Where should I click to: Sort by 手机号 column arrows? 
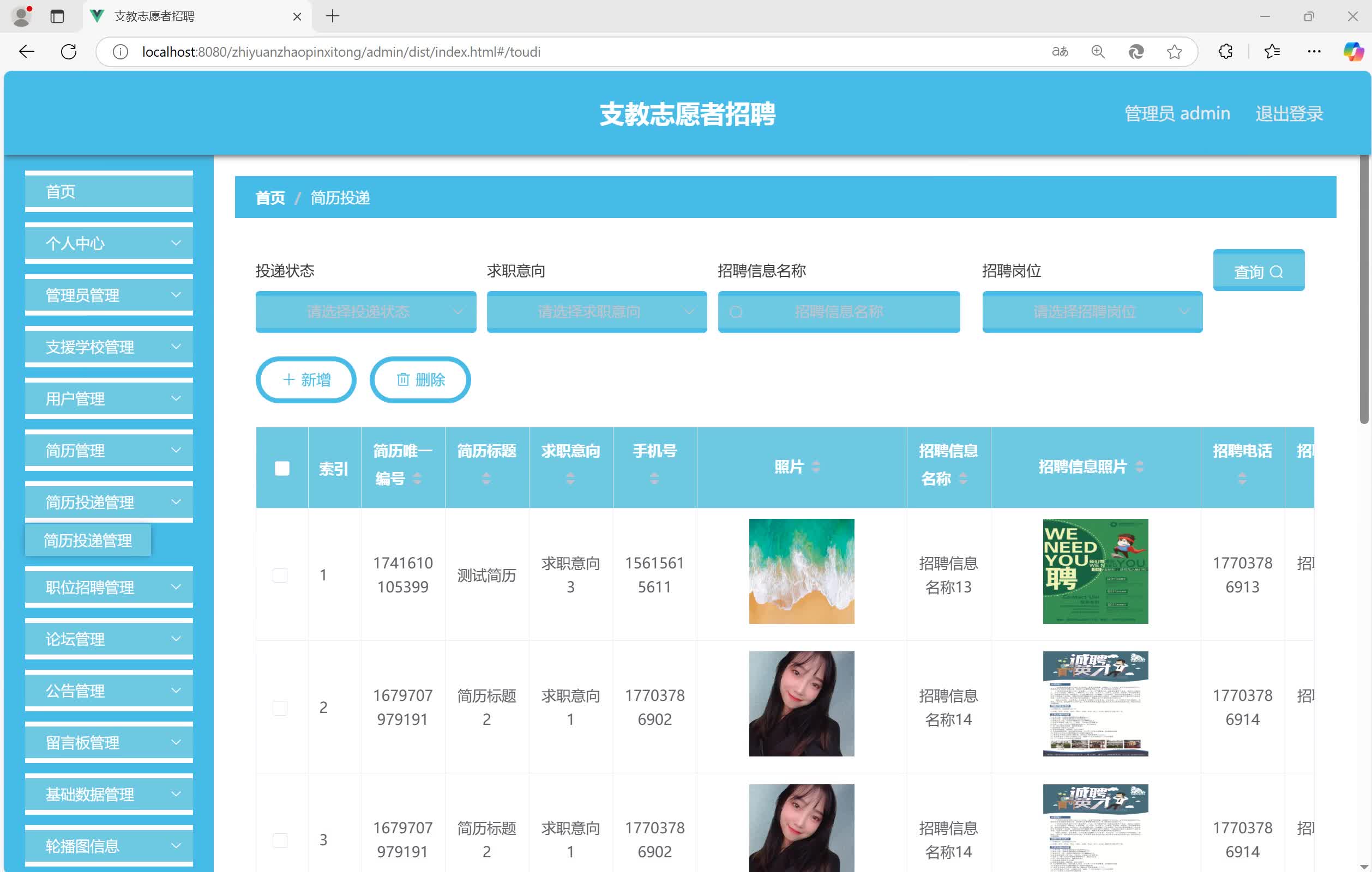(654, 479)
